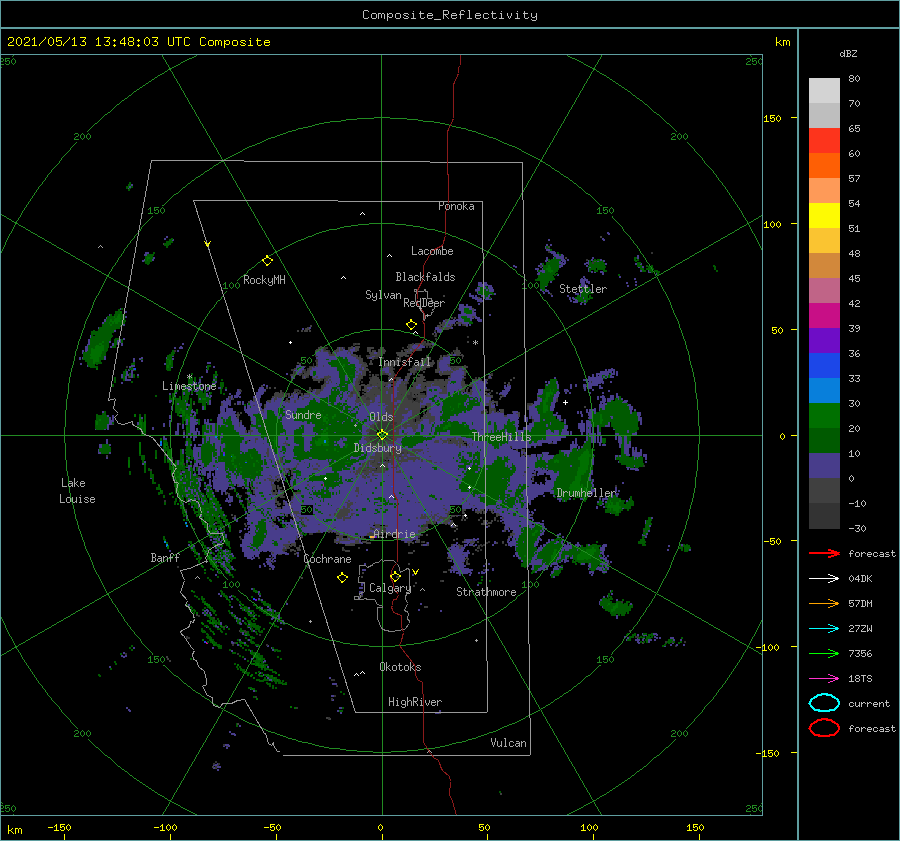Viewport: 900px width, 841px height.
Task: Click the white asterisk above Limestone
Action: click(189, 377)
